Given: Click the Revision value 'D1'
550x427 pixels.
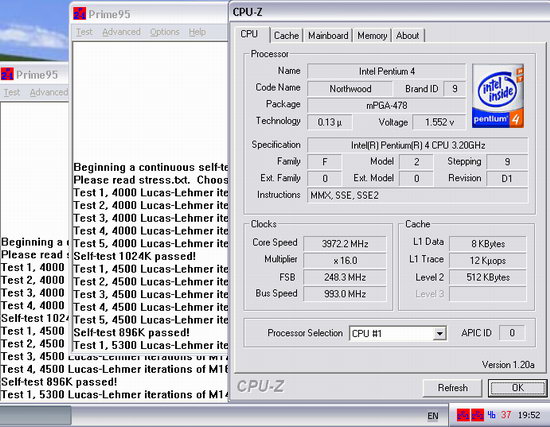Looking at the screenshot, I should [507, 179].
